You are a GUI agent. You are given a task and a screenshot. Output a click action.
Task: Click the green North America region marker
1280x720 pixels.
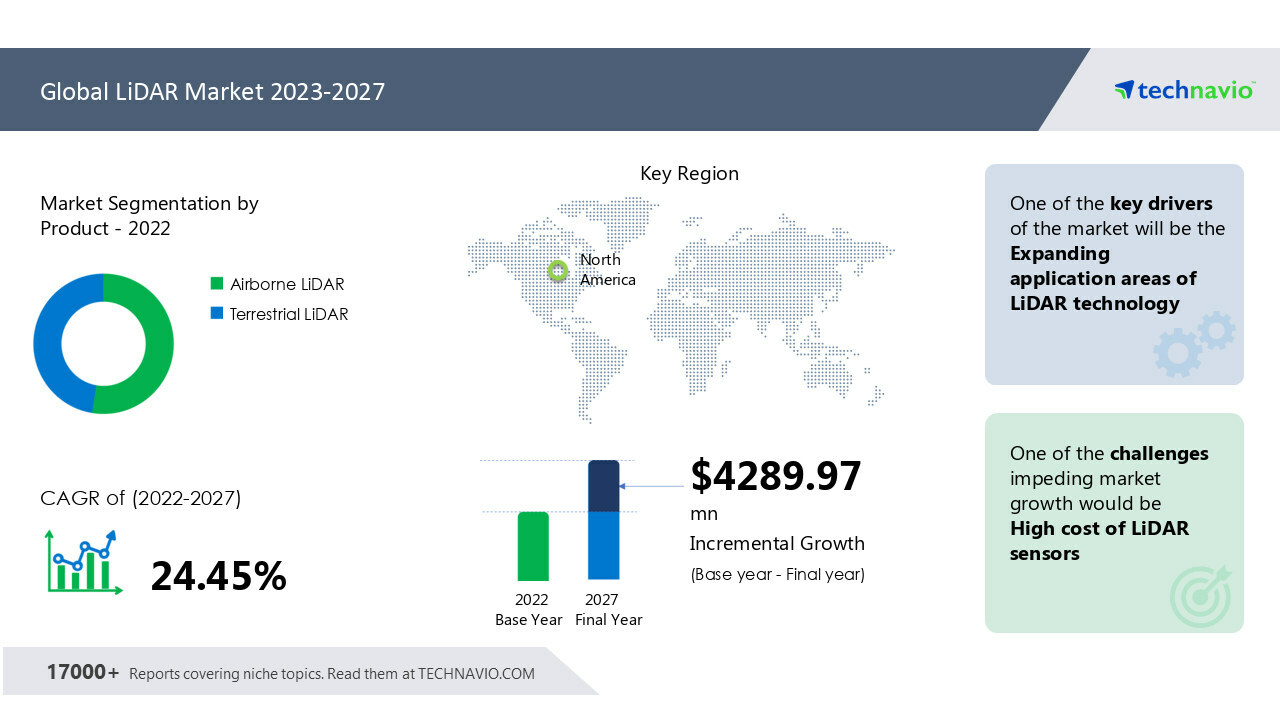(558, 270)
